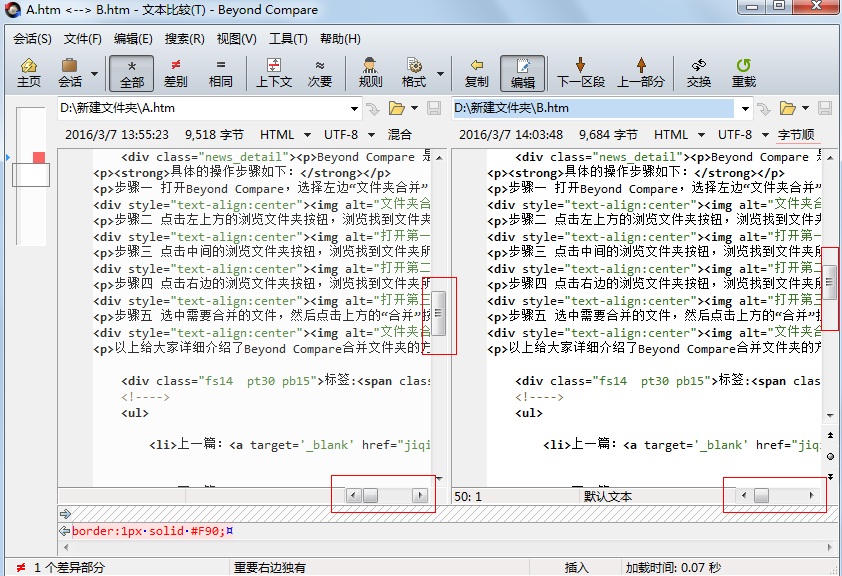
Task: Select the 全部 (All) display filter icon
Action: tap(131, 72)
